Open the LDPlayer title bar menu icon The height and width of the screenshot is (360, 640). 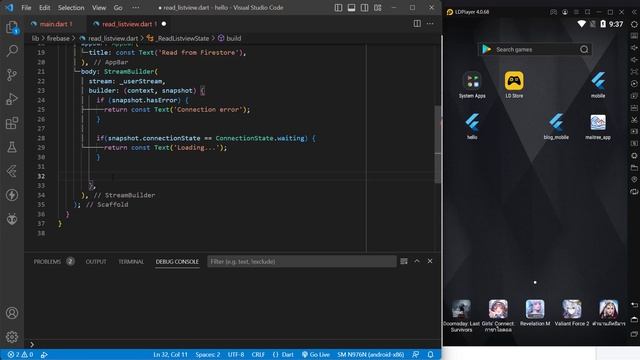point(576,12)
